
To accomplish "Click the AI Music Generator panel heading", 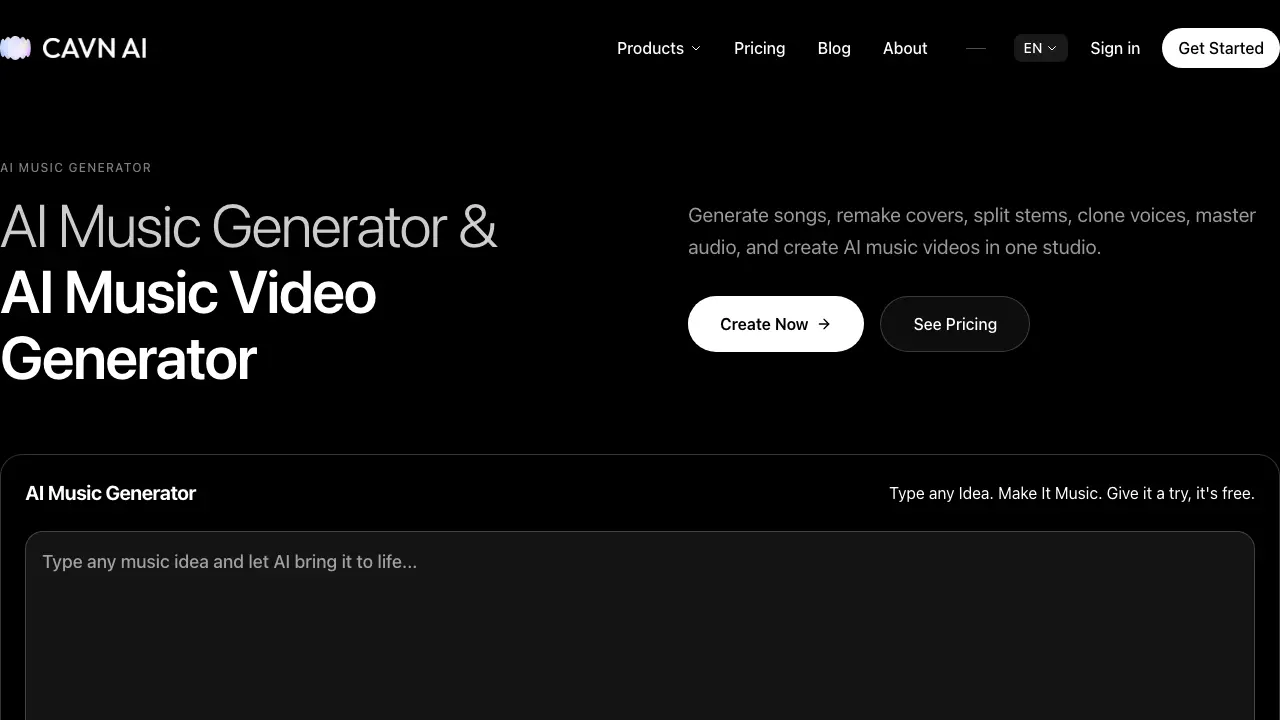I will tap(111, 493).
